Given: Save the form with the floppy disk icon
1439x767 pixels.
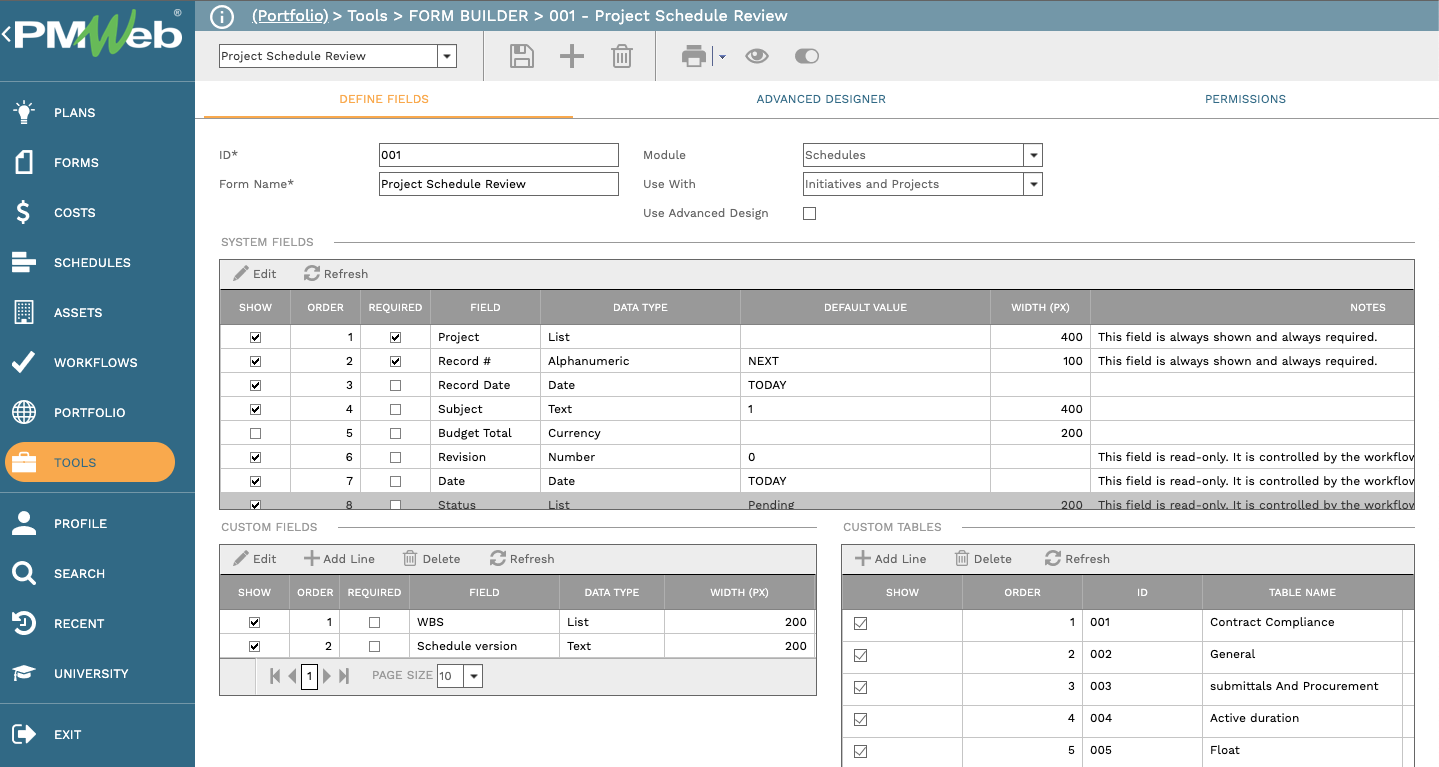Looking at the screenshot, I should coord(521,56).
